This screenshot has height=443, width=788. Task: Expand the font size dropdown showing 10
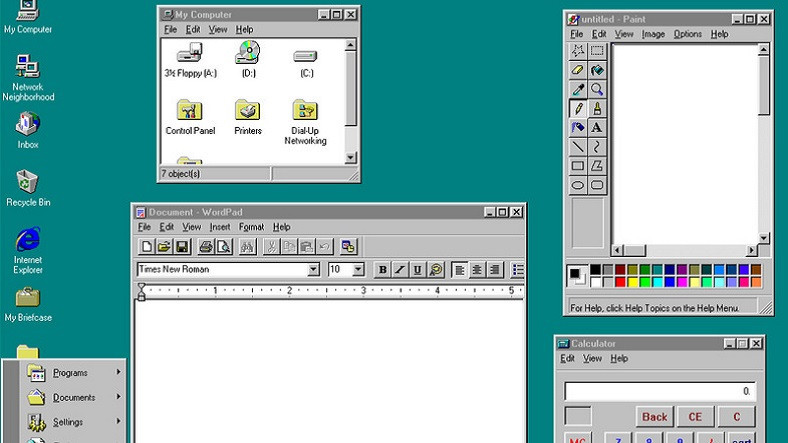[358, 270]
